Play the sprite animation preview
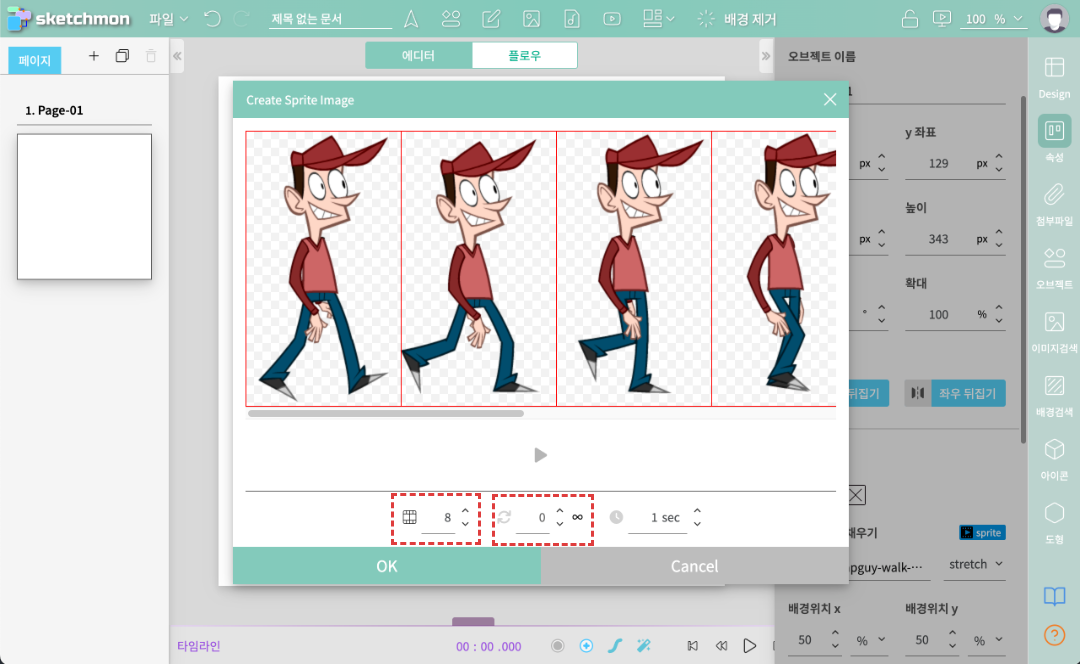Screen dimensions: 1080x664 click(541, 455)
